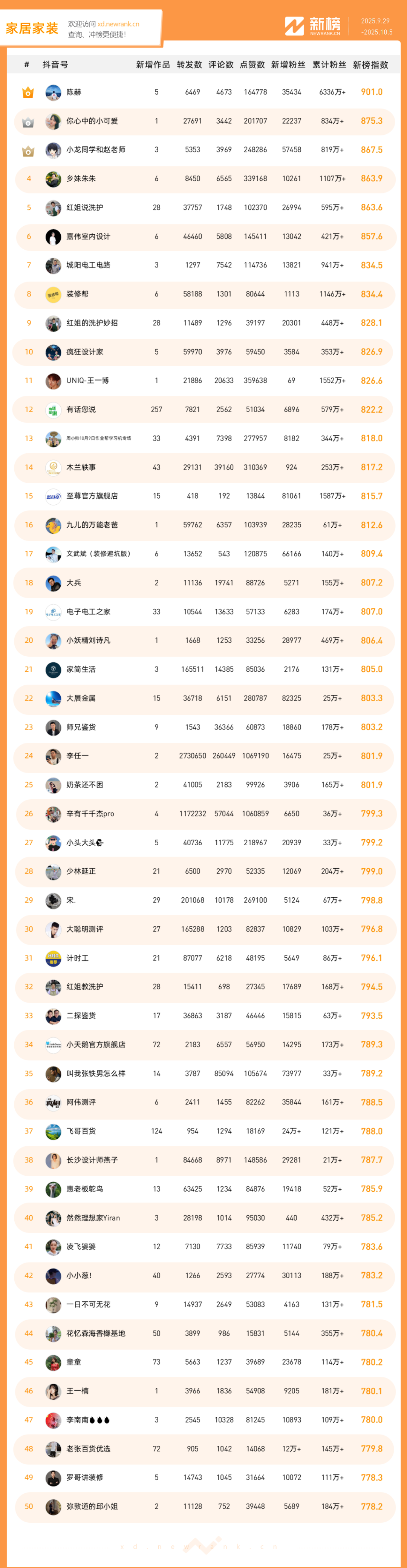Click the 计时工 avatar icon
Screen dimensions: 407x1568
(x=53, y=958)
